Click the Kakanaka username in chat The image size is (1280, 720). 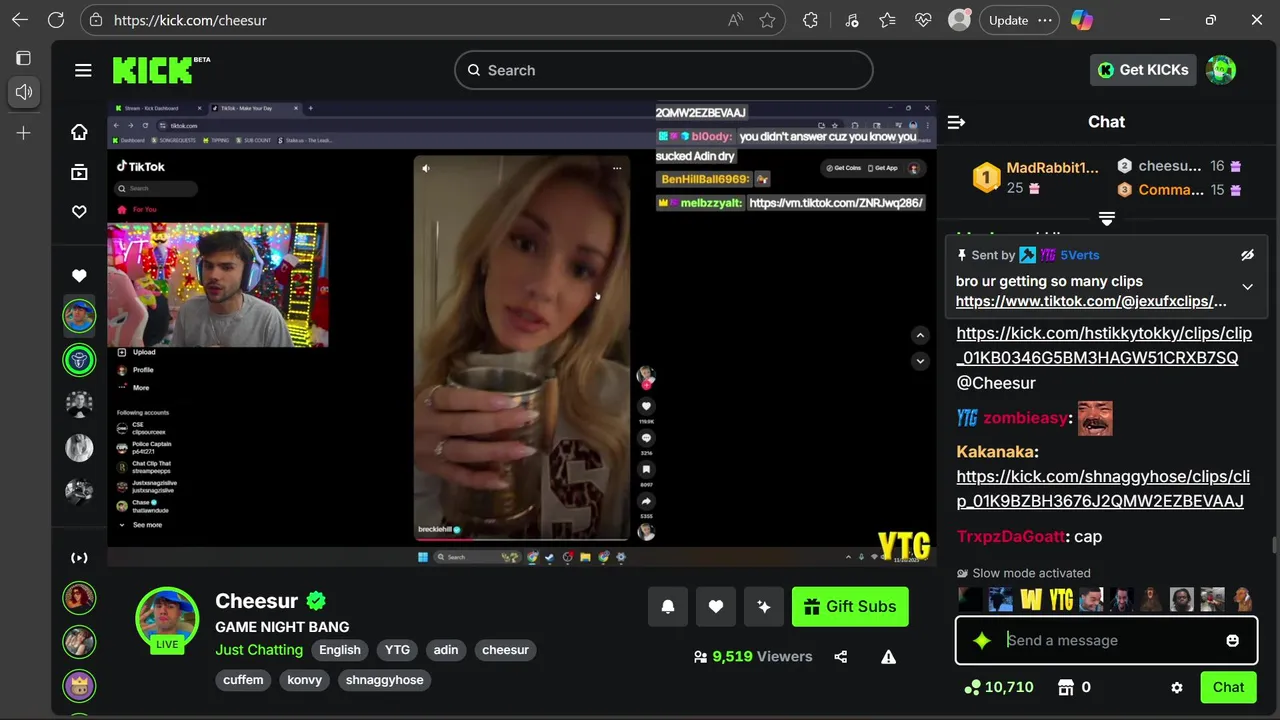tap(995, 452)
